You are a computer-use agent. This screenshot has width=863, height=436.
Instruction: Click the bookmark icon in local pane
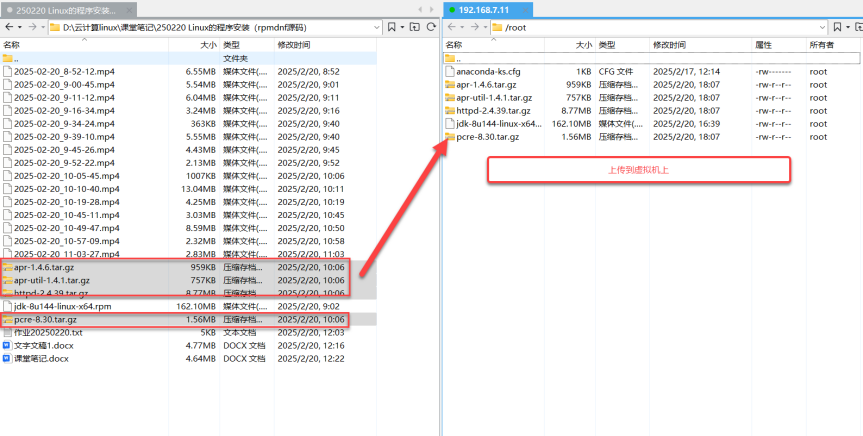(x=390, y=27)
